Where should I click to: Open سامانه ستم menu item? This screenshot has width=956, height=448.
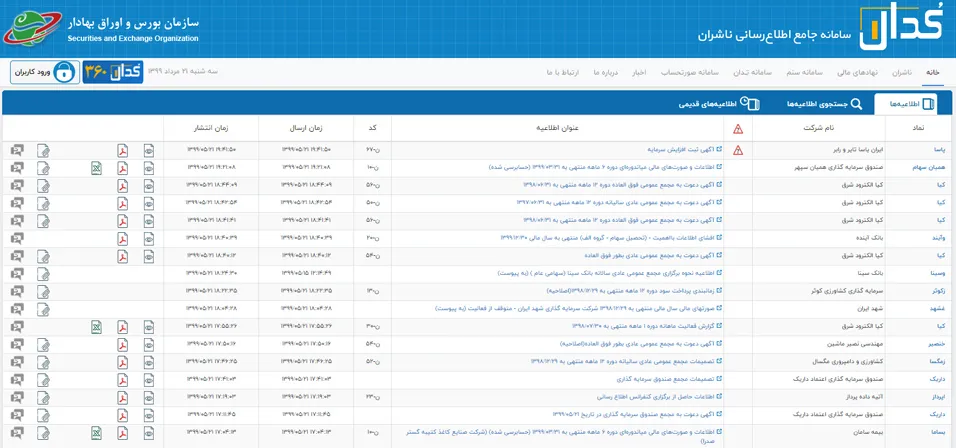(x=804, y=72)
